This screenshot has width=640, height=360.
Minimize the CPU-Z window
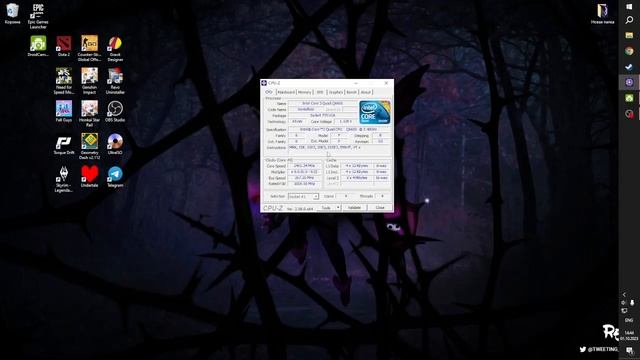[356, 83]
